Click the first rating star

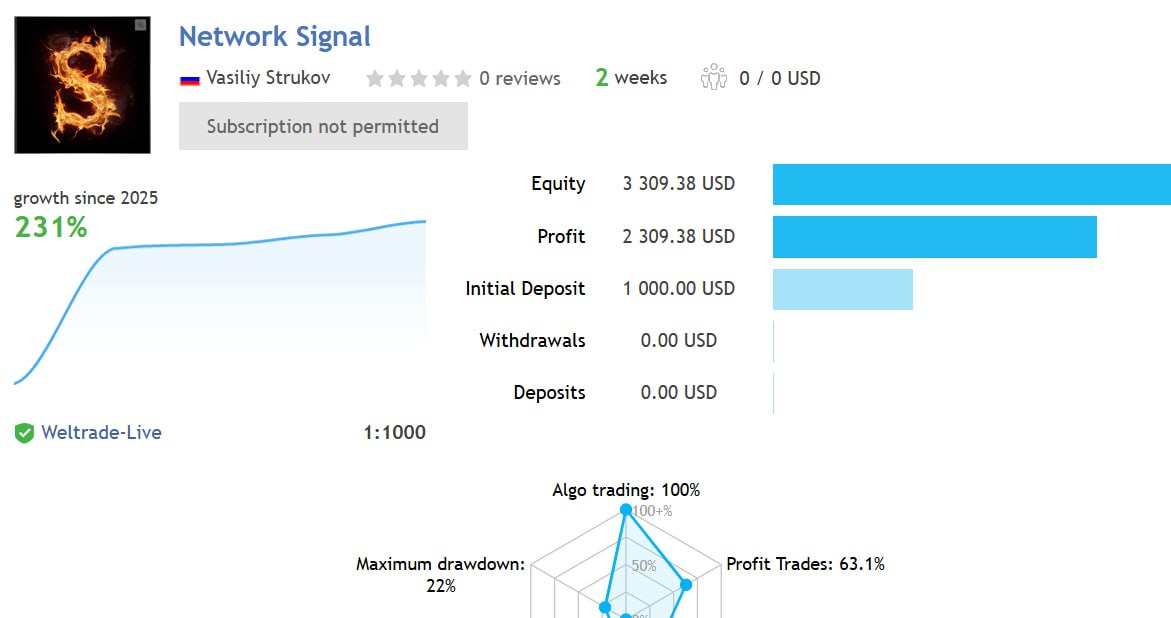(x=375, y=78)
